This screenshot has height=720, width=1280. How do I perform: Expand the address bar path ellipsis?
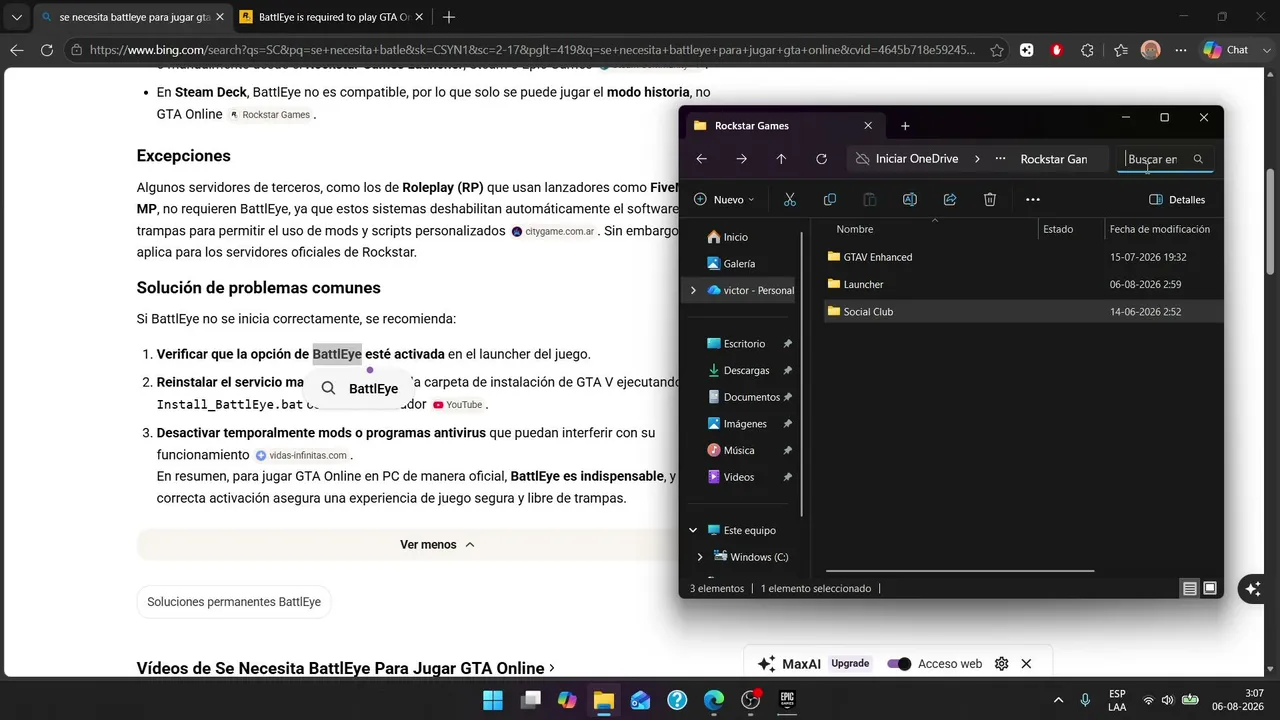1000,159
